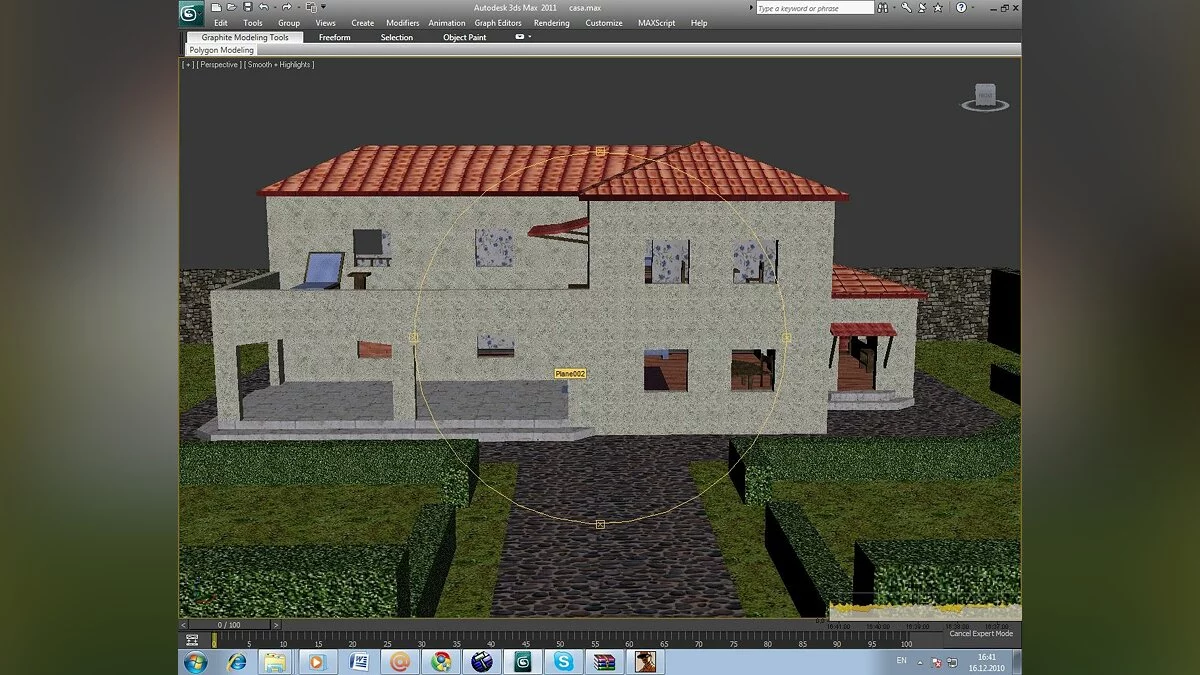The height and width of the screenshot is (675, 1200).
Task: Open the viewport [+] general options menu
Action: point(187,65)
